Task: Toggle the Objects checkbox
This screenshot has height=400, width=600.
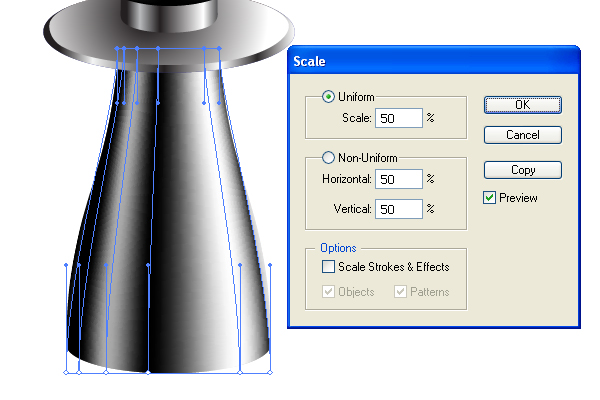Action: (x=328, y=292)
